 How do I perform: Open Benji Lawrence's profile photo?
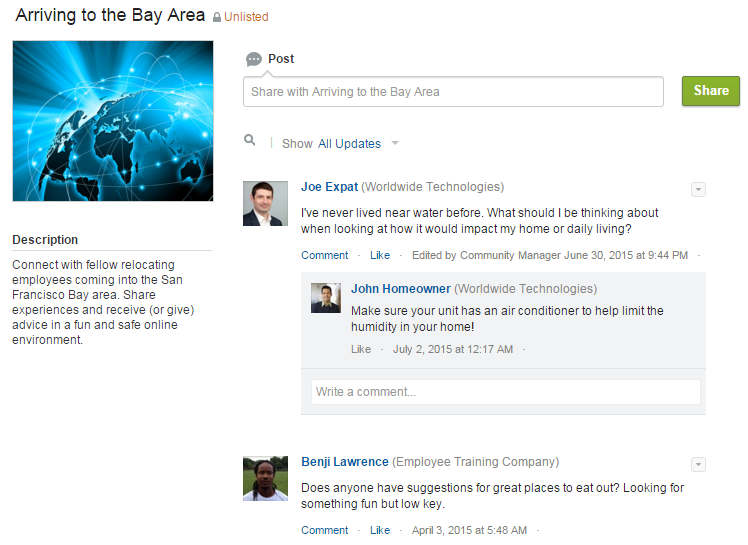click(265, 478)
